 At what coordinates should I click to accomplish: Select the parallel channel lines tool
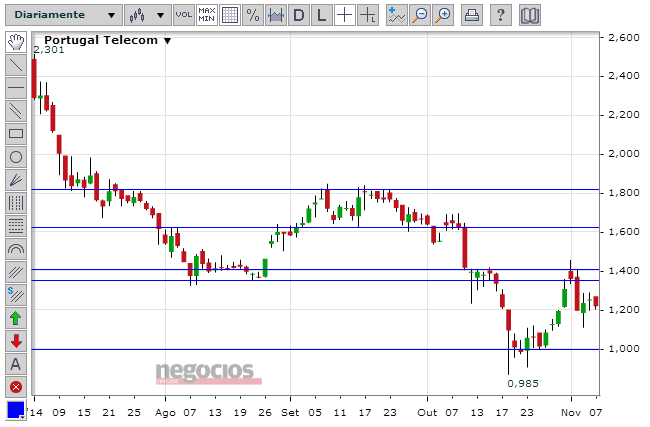pos(16,111)
